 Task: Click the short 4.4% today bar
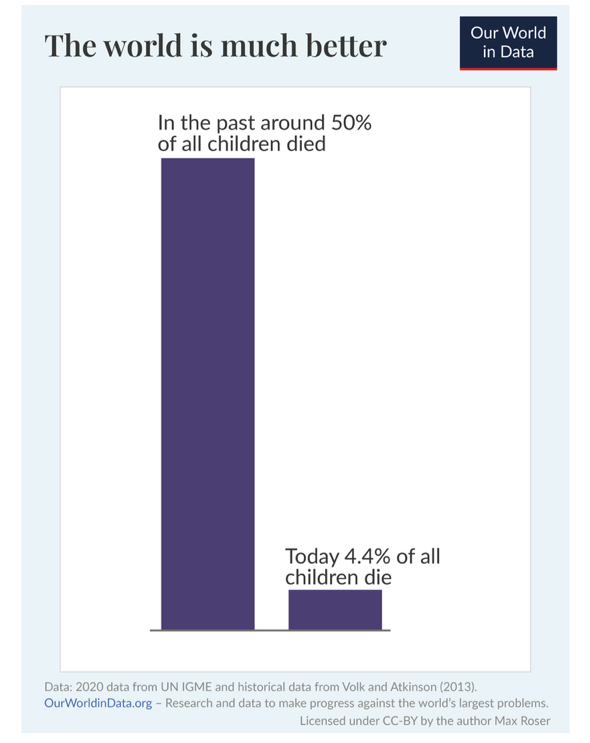click(335, 610)
